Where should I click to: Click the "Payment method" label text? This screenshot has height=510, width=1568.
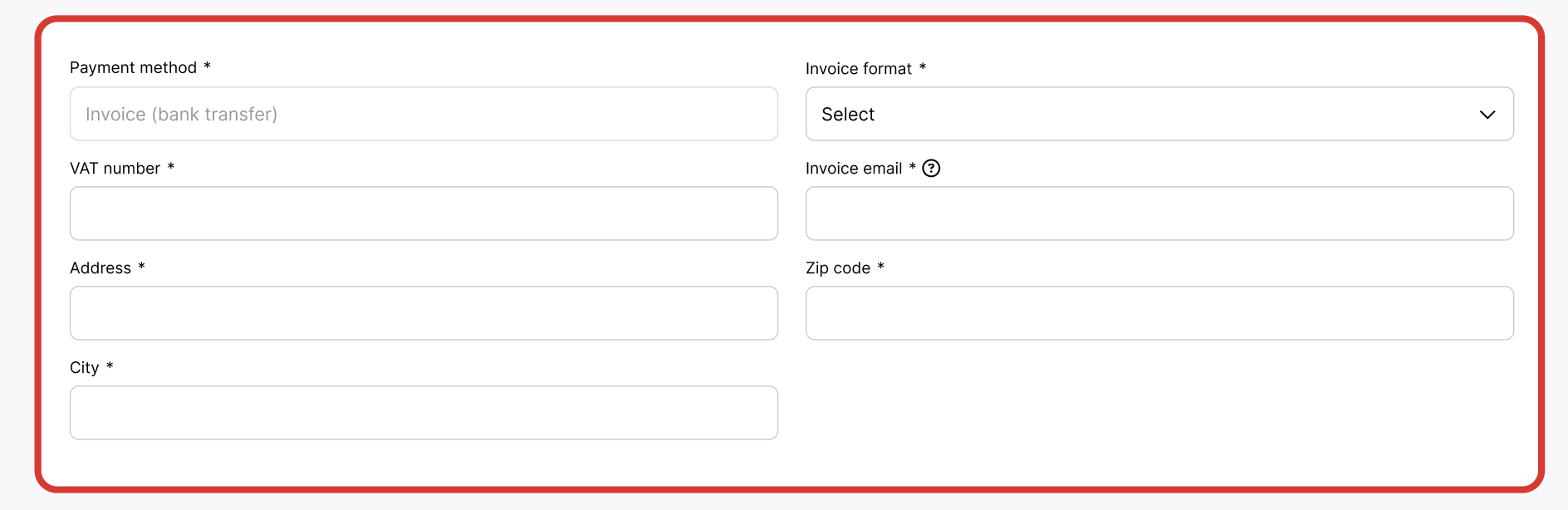133,68
